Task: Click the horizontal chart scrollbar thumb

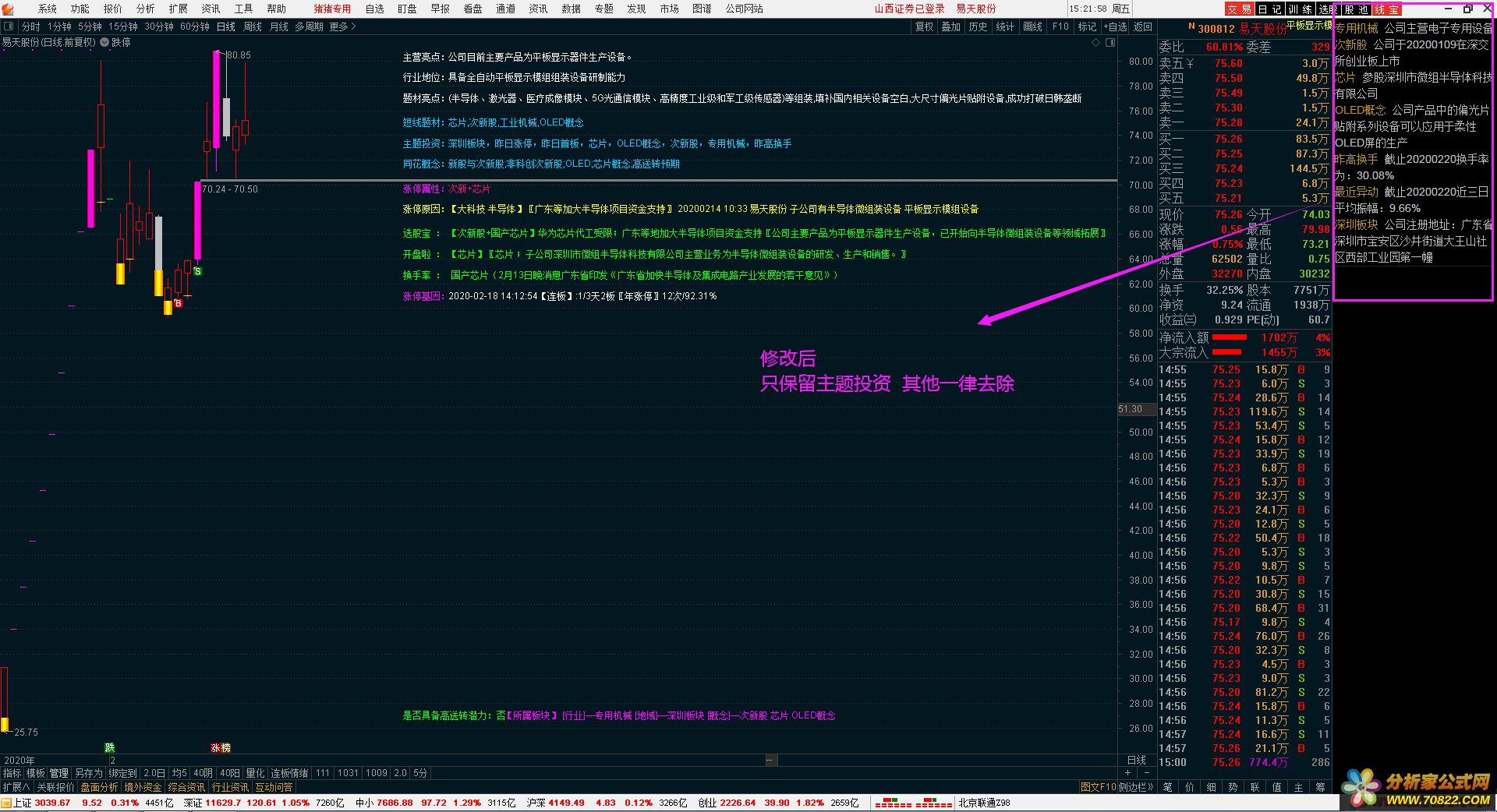Action: [770, 760]
